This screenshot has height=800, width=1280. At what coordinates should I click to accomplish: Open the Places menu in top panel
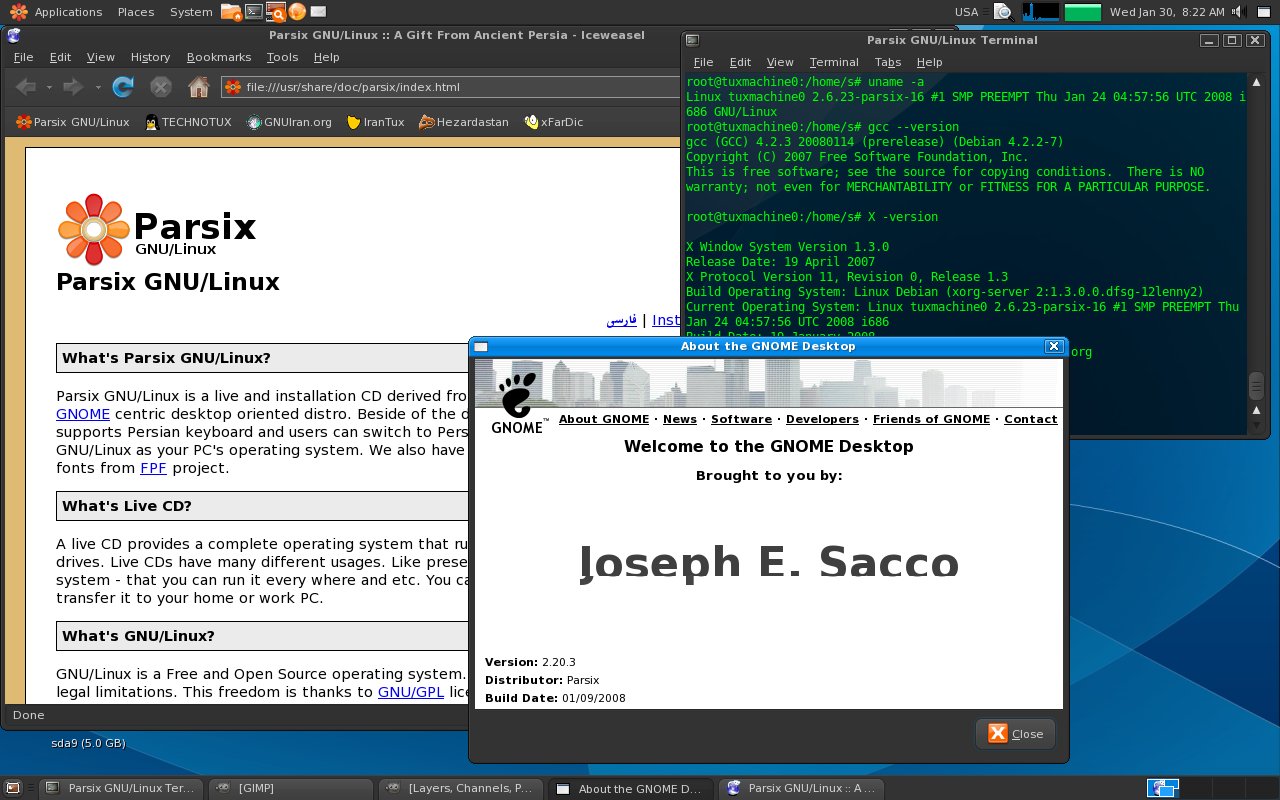pos(136,12)
